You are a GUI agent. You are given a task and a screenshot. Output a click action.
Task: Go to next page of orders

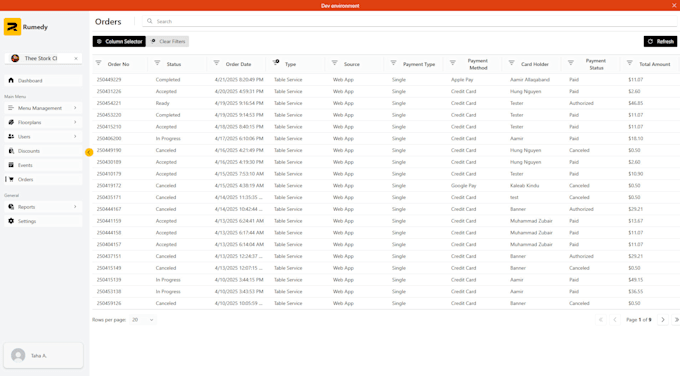tap(663, 320)
